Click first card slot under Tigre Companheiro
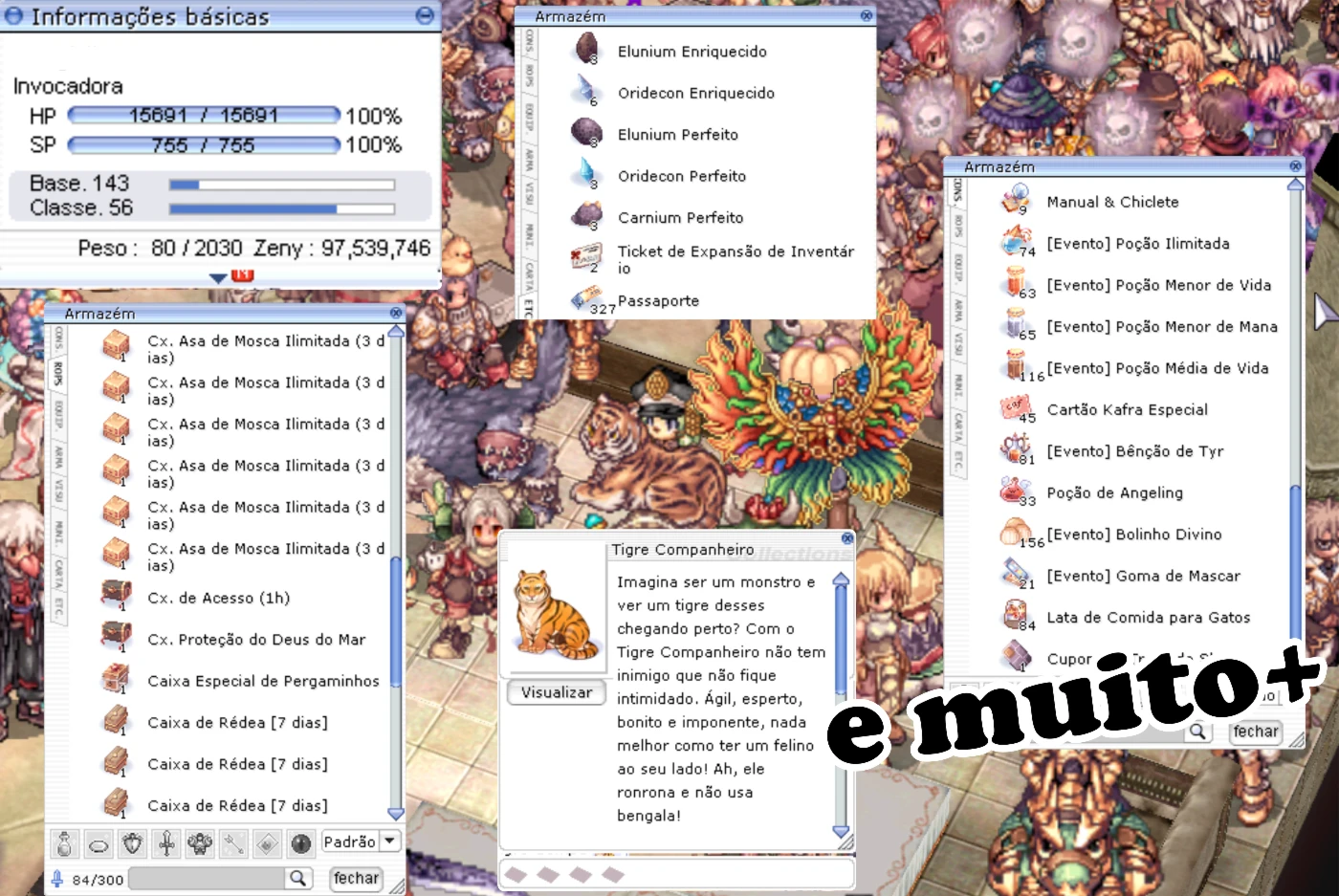Viewport: 1339px width, 896px height. [x=516, y=874]
